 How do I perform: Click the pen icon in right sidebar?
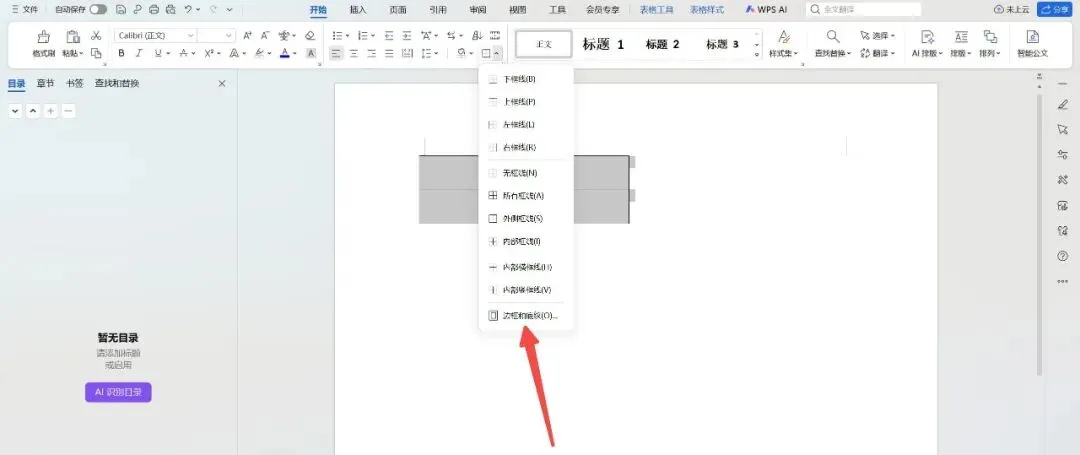tap(1062, 105)
